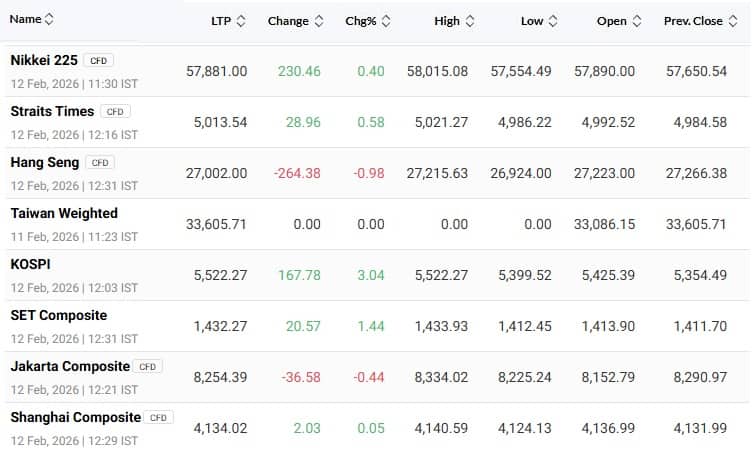This screenshot has width=753, height=459.
Task: Select Straits Times low 4,986.22
Action: pyautogui.click(x=524, y=122)
